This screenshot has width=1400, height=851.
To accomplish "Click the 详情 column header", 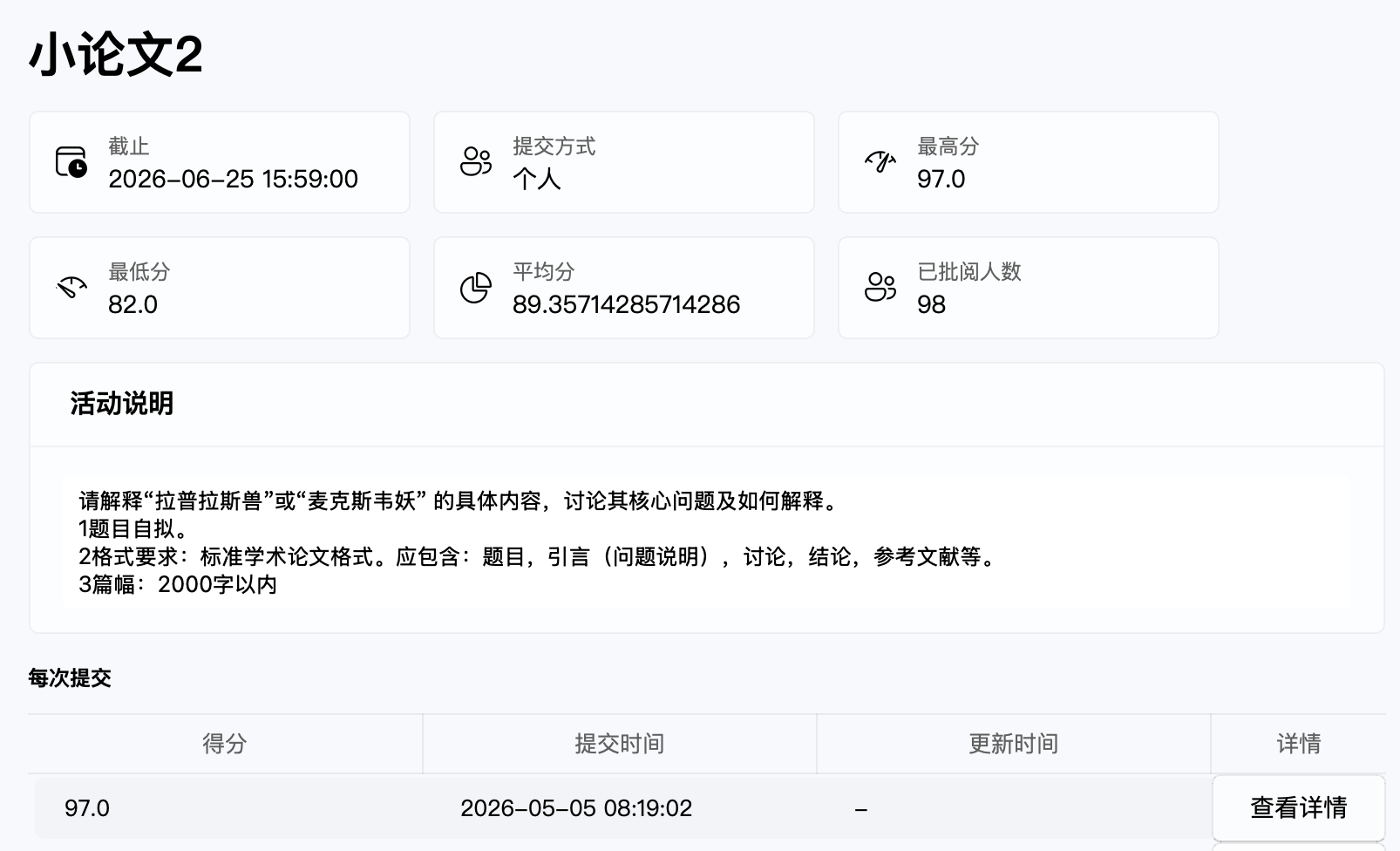I will [1298, 744].
